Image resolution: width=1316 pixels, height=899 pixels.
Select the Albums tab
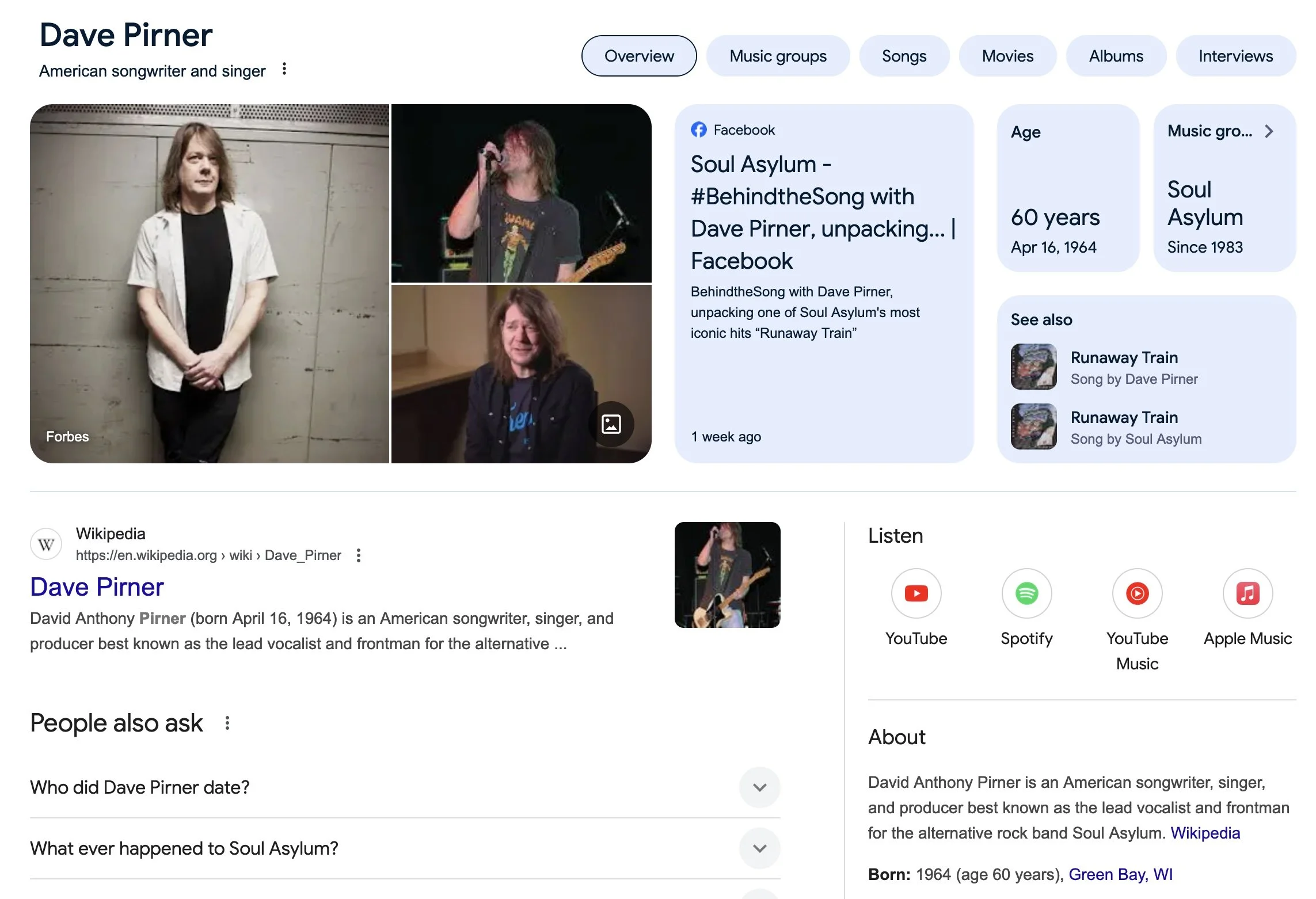(x=1116, y=56)
